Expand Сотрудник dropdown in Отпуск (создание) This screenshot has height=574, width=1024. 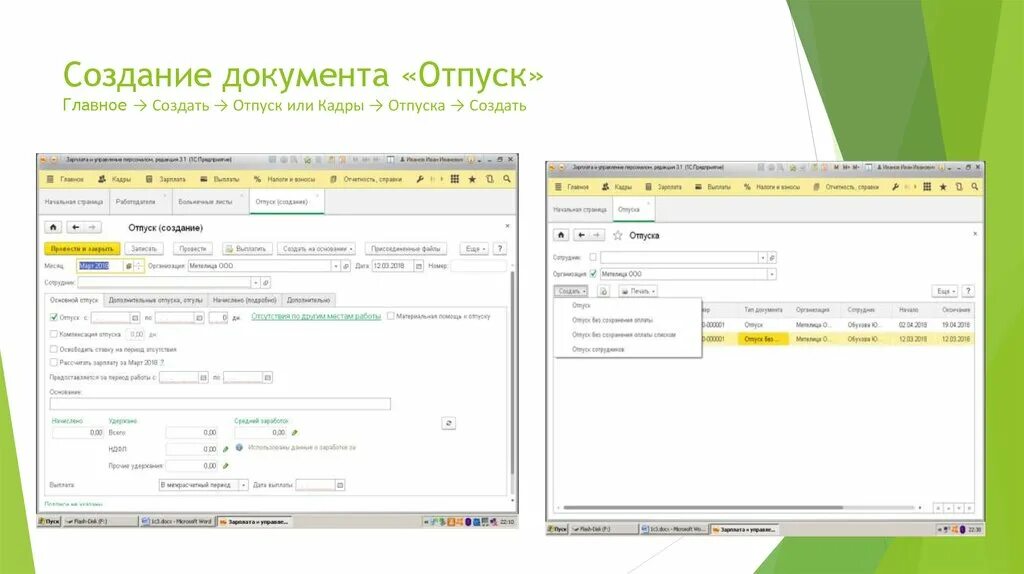255,283
